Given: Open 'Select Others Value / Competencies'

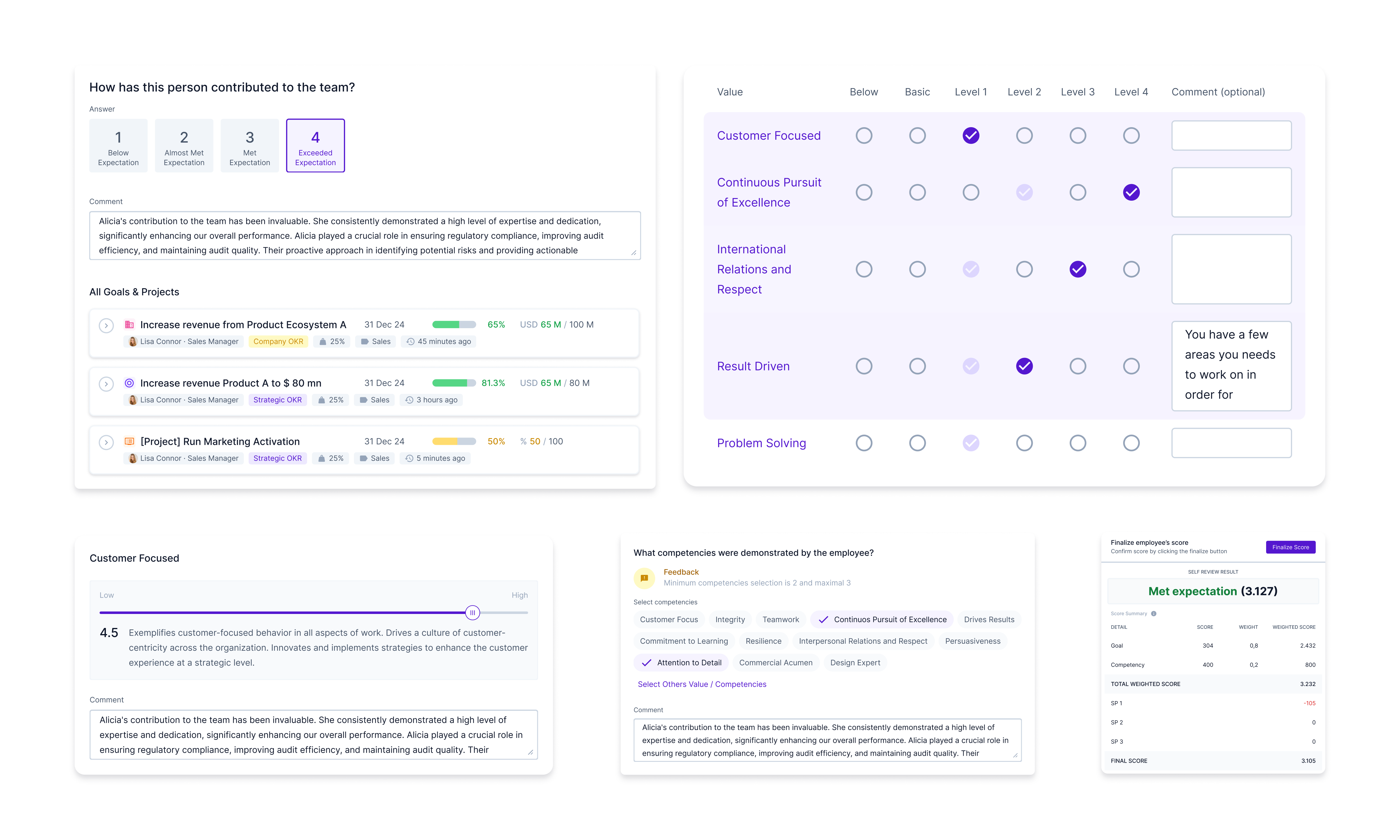Looking at the screenshot, I should point(702,684).
